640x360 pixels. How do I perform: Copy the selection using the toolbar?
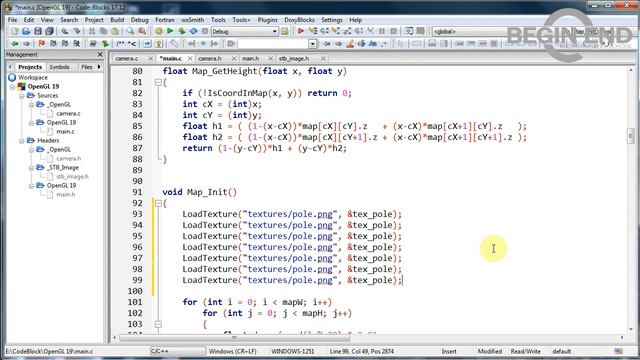pyautogui.click(x=103, y=31)
